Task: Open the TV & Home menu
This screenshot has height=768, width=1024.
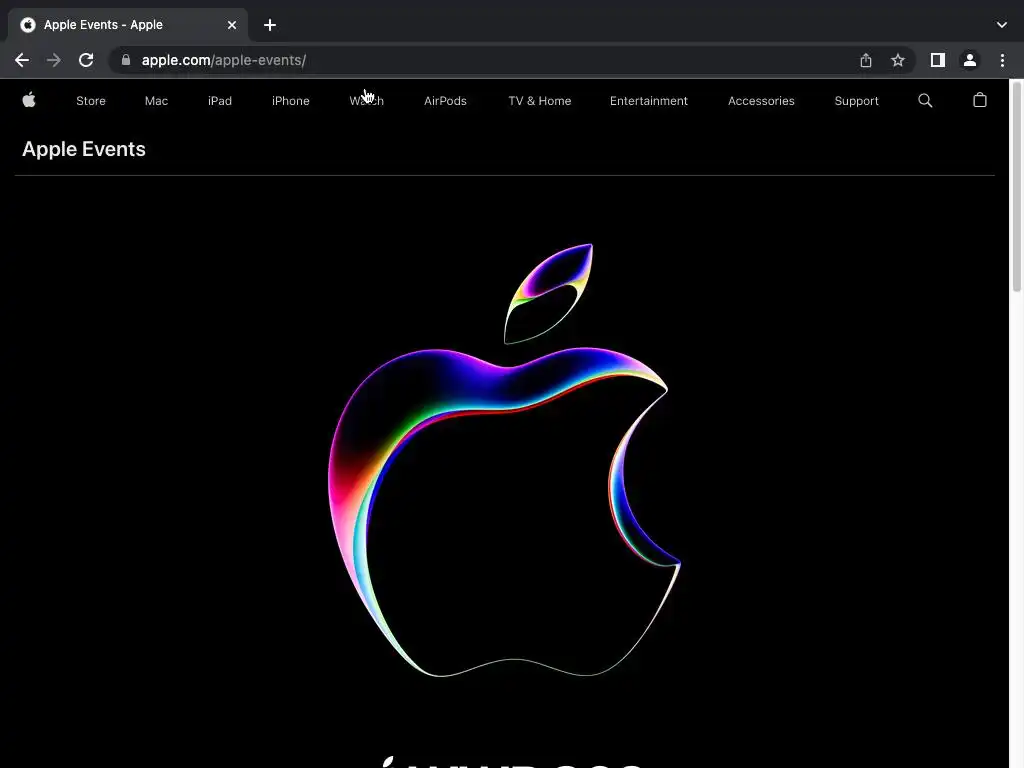Action: [539, 101]
